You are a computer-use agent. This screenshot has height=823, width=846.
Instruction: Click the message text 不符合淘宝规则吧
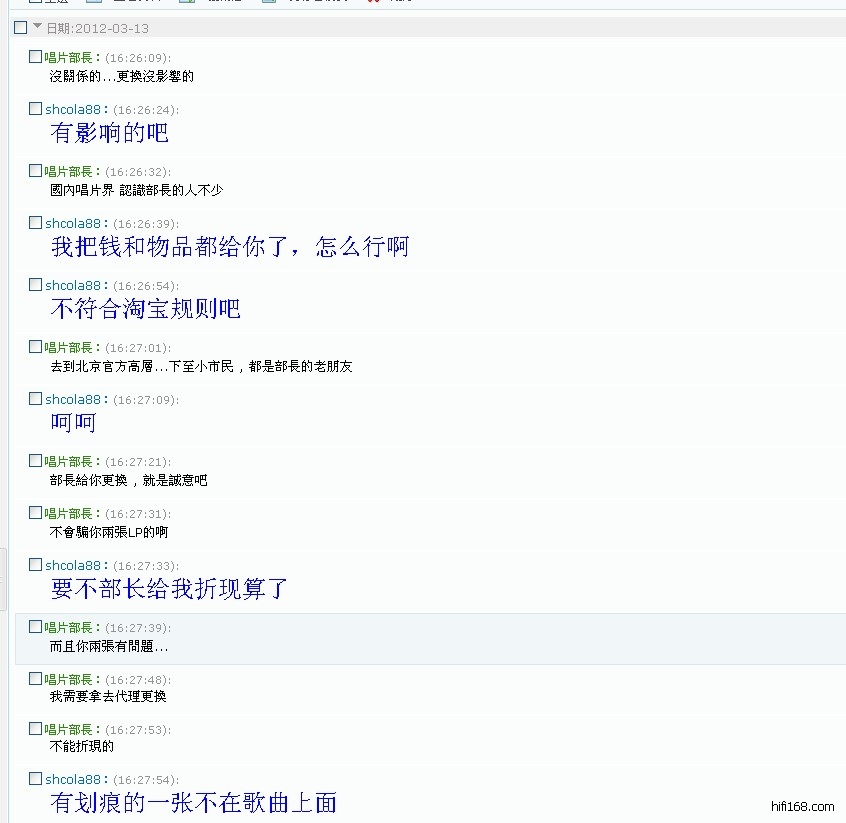145,309
